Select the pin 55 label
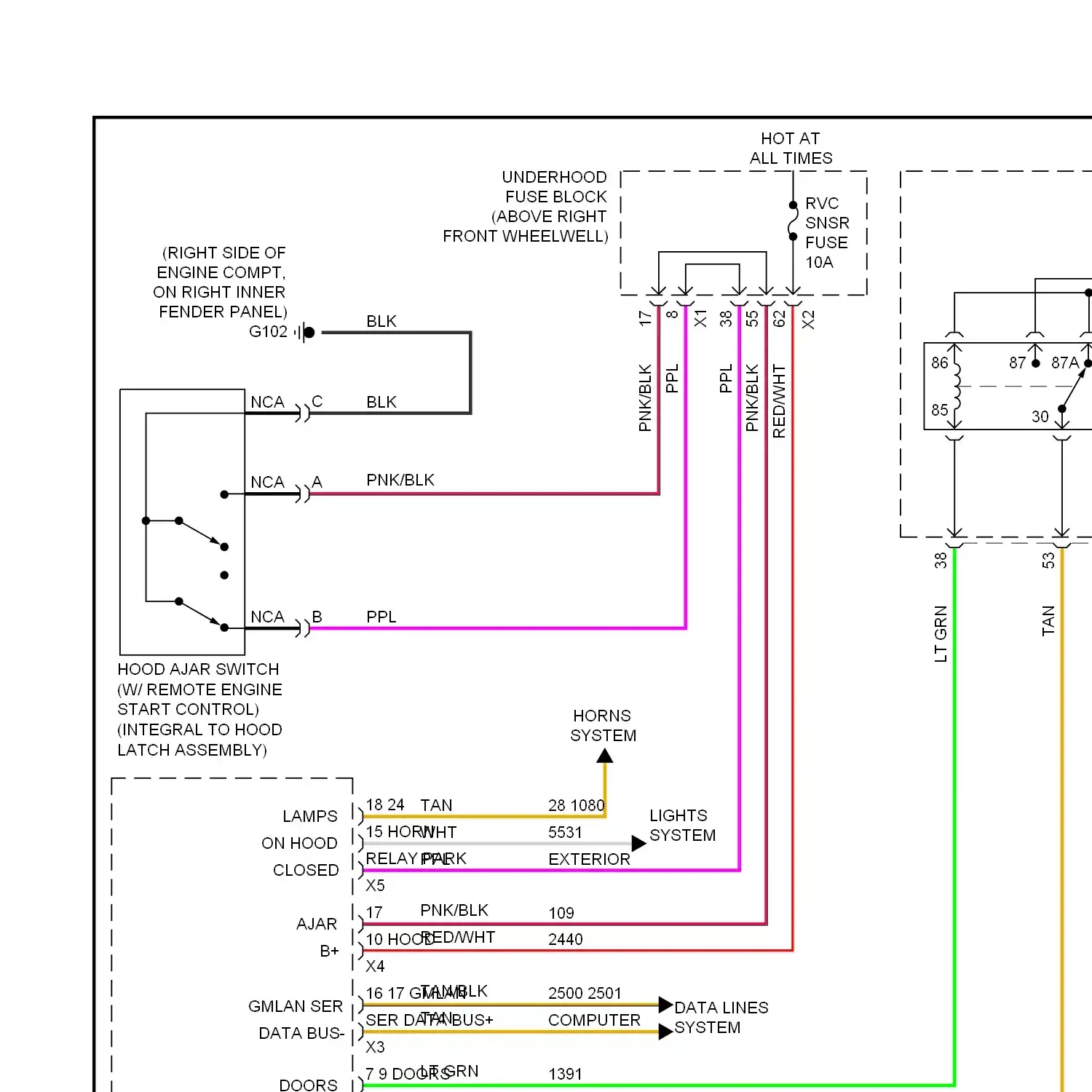 pyautogui.click(x=752, y=318)
